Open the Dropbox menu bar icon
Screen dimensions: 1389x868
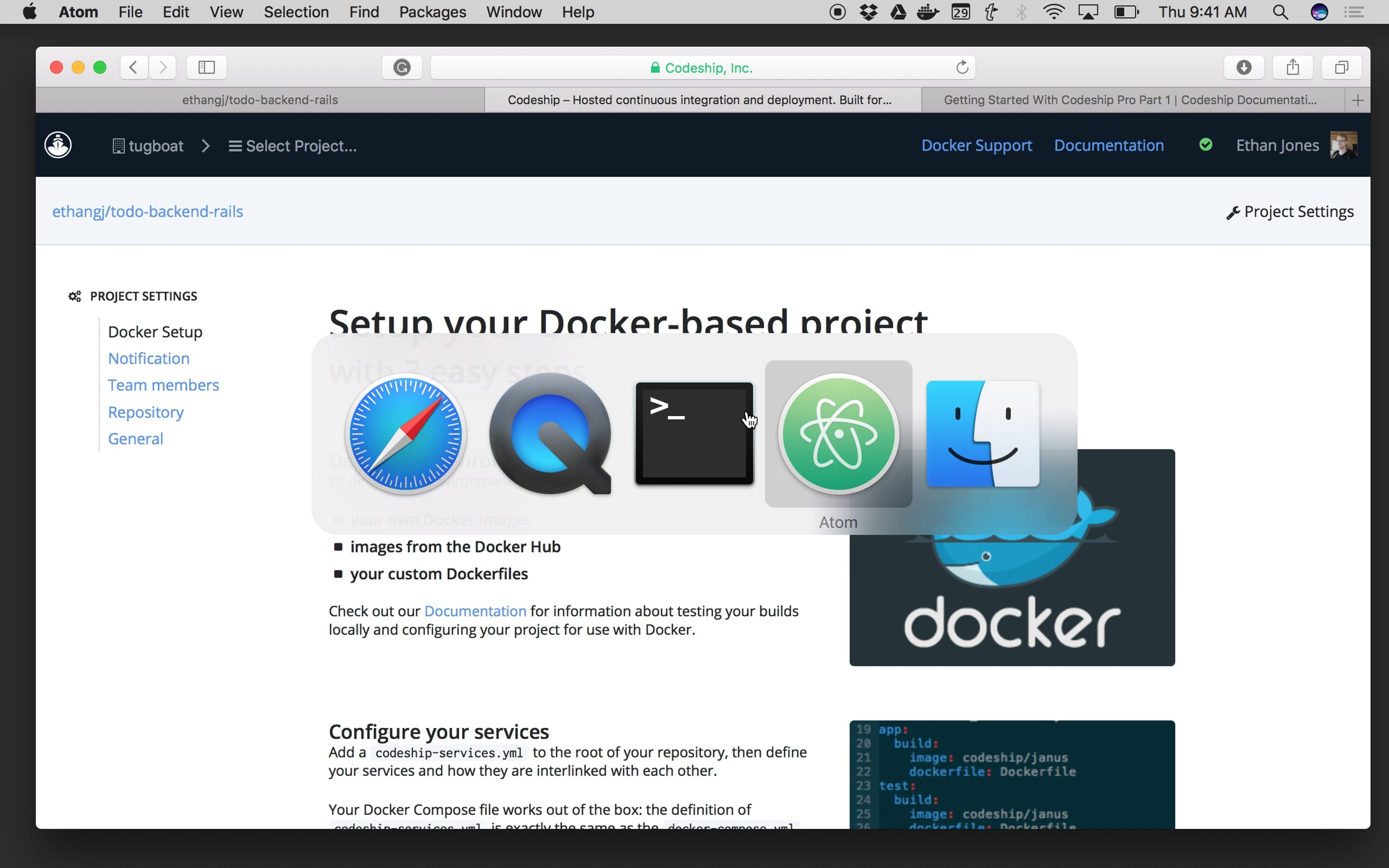pyautogui.click(x=868, y=12)
